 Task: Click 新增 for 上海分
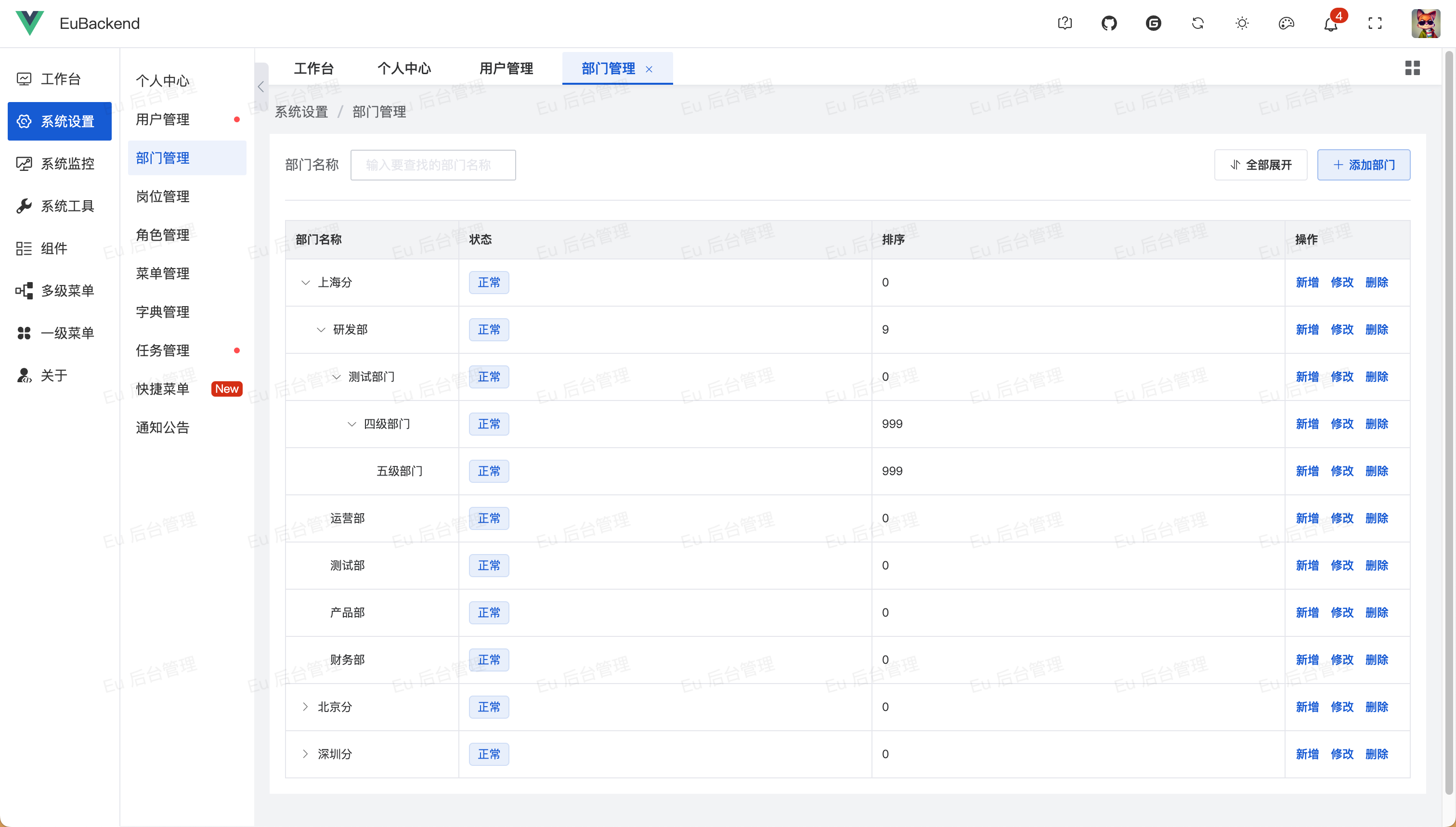1307,282
